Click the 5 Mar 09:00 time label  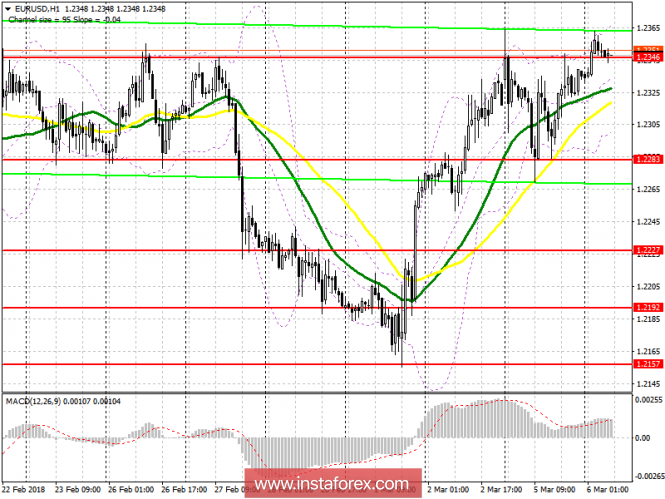point(555,490)
